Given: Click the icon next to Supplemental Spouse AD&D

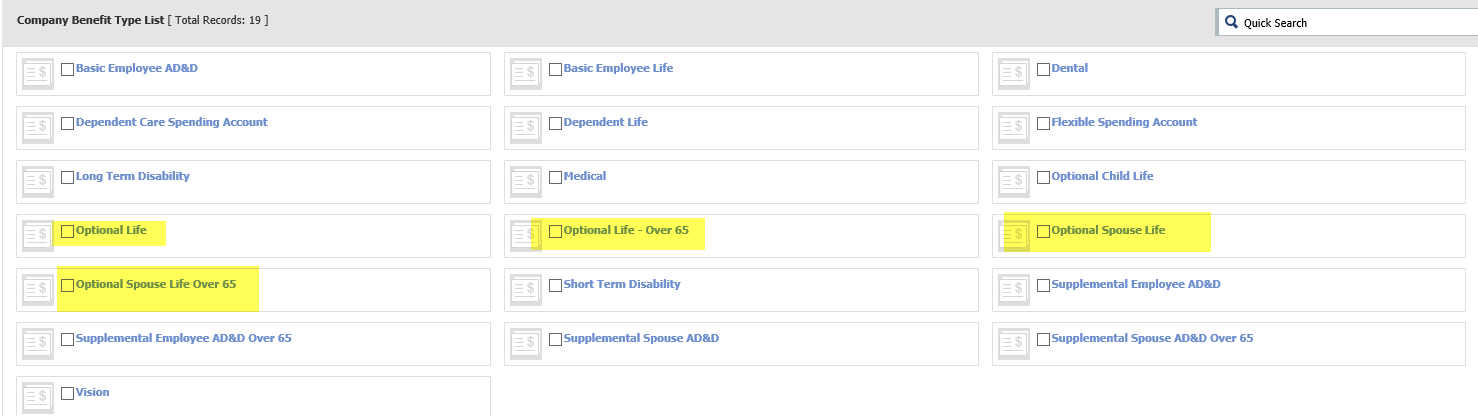Looking at the screenshot, I should 526,343.
